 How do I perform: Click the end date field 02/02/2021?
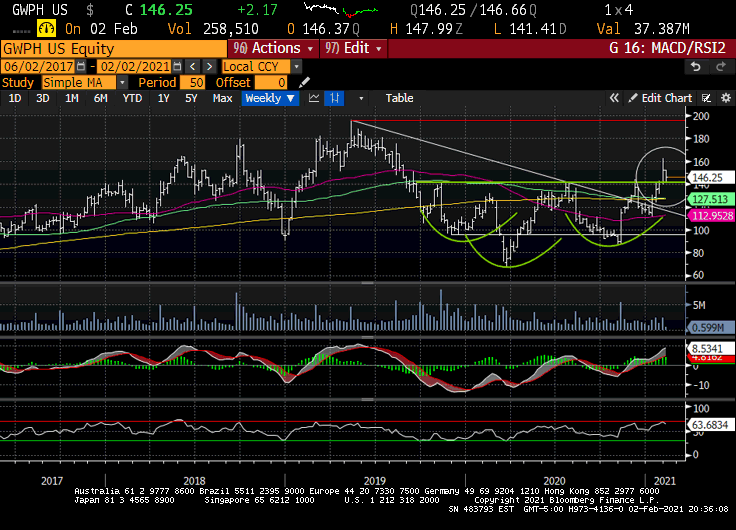coord(135,67)
